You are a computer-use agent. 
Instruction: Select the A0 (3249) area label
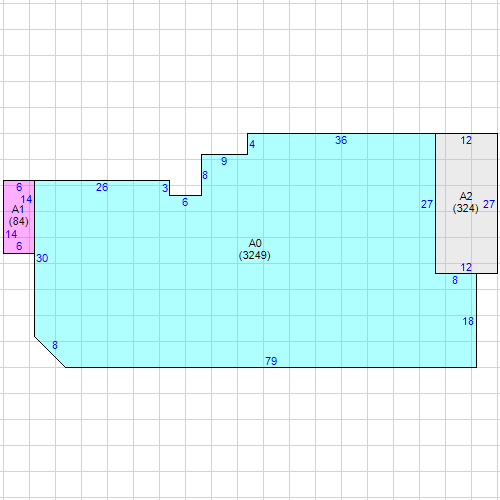coord(255,249)
